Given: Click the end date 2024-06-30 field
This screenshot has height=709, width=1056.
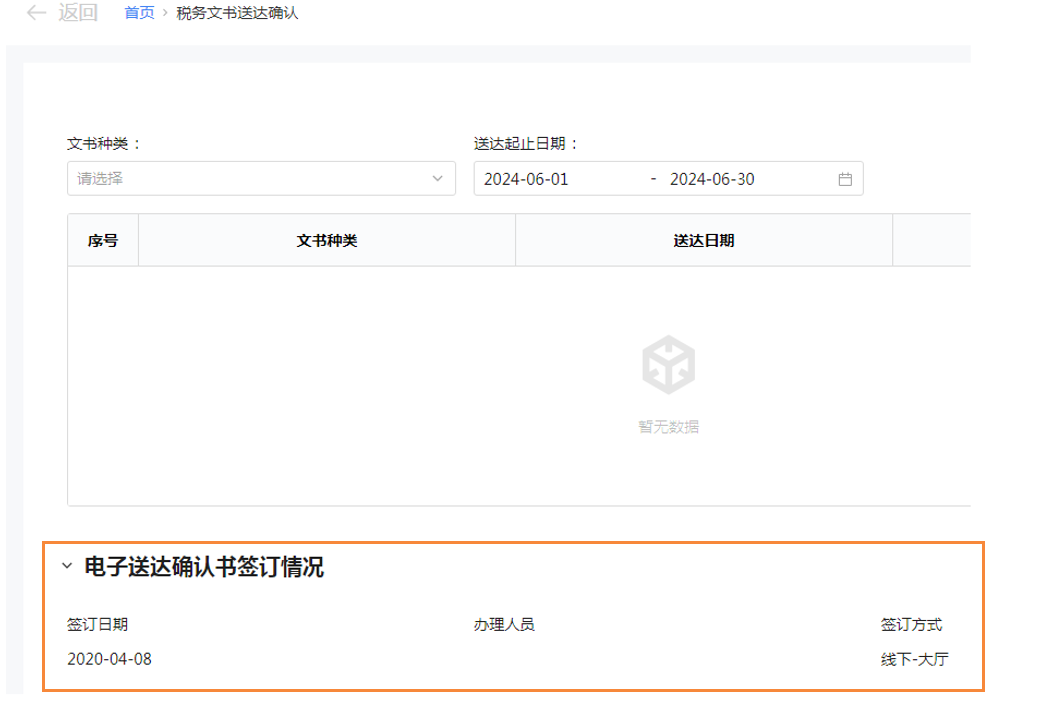Looking at the screenshot, I should point(712,179).
